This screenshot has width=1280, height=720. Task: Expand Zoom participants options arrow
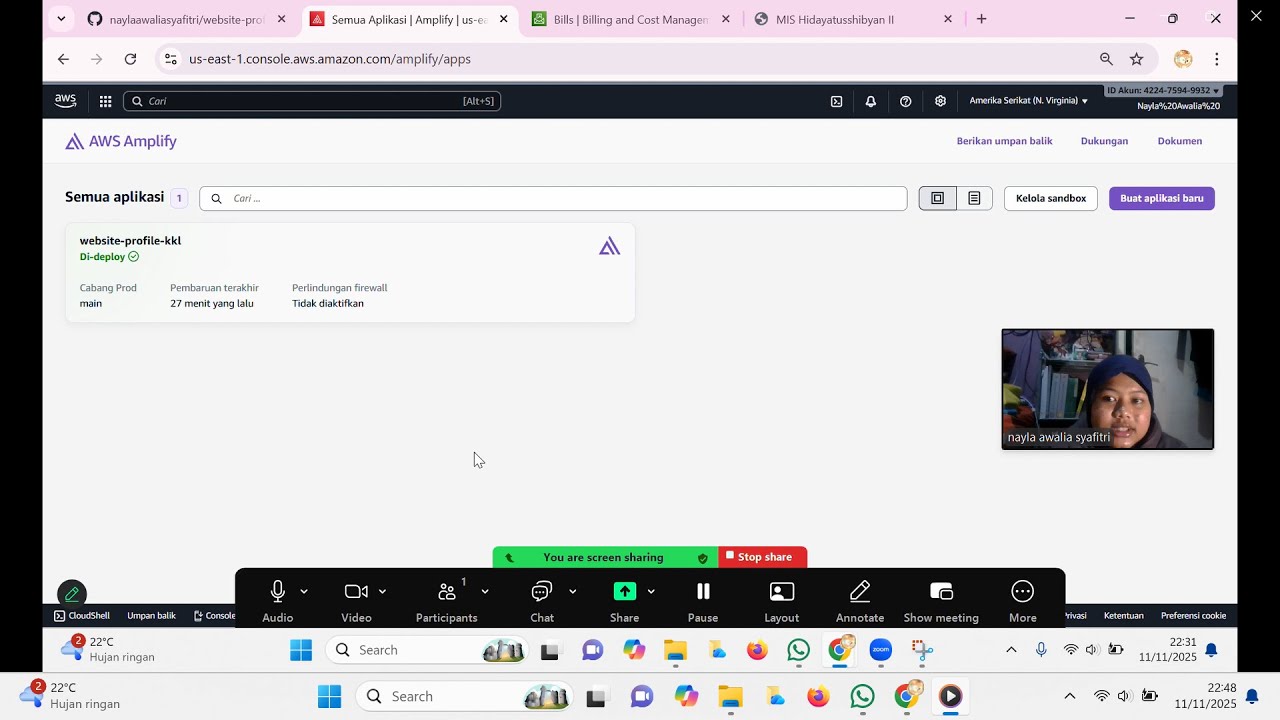pyautogui.click(x=485, y=591)
